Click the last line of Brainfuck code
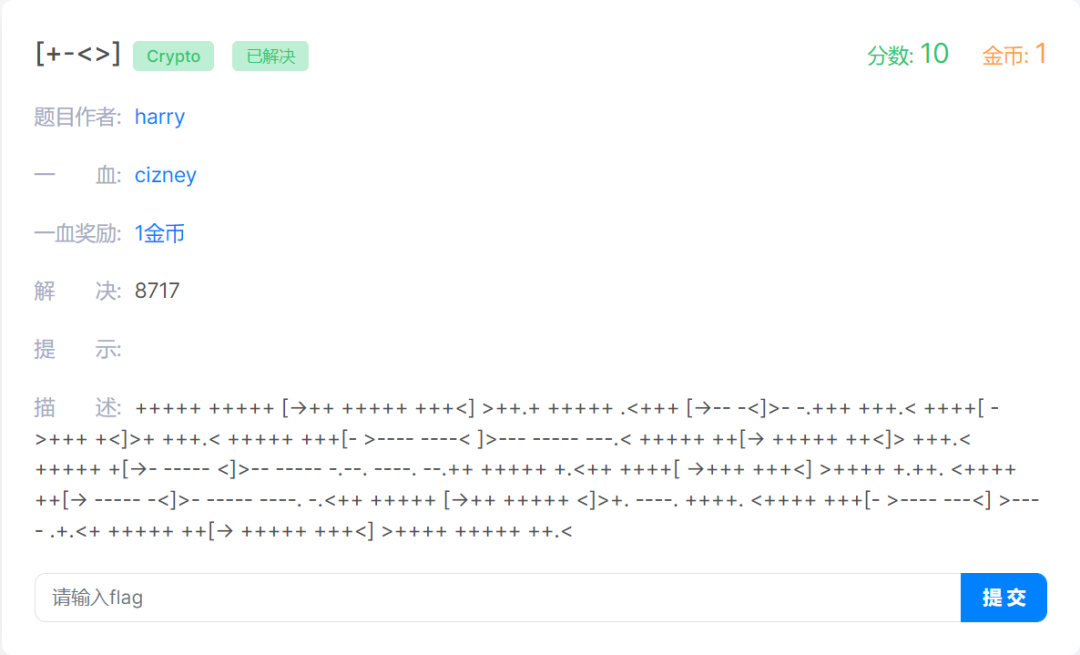The width and height of the screenshot is (1080, 655). (x=304, y=531)
